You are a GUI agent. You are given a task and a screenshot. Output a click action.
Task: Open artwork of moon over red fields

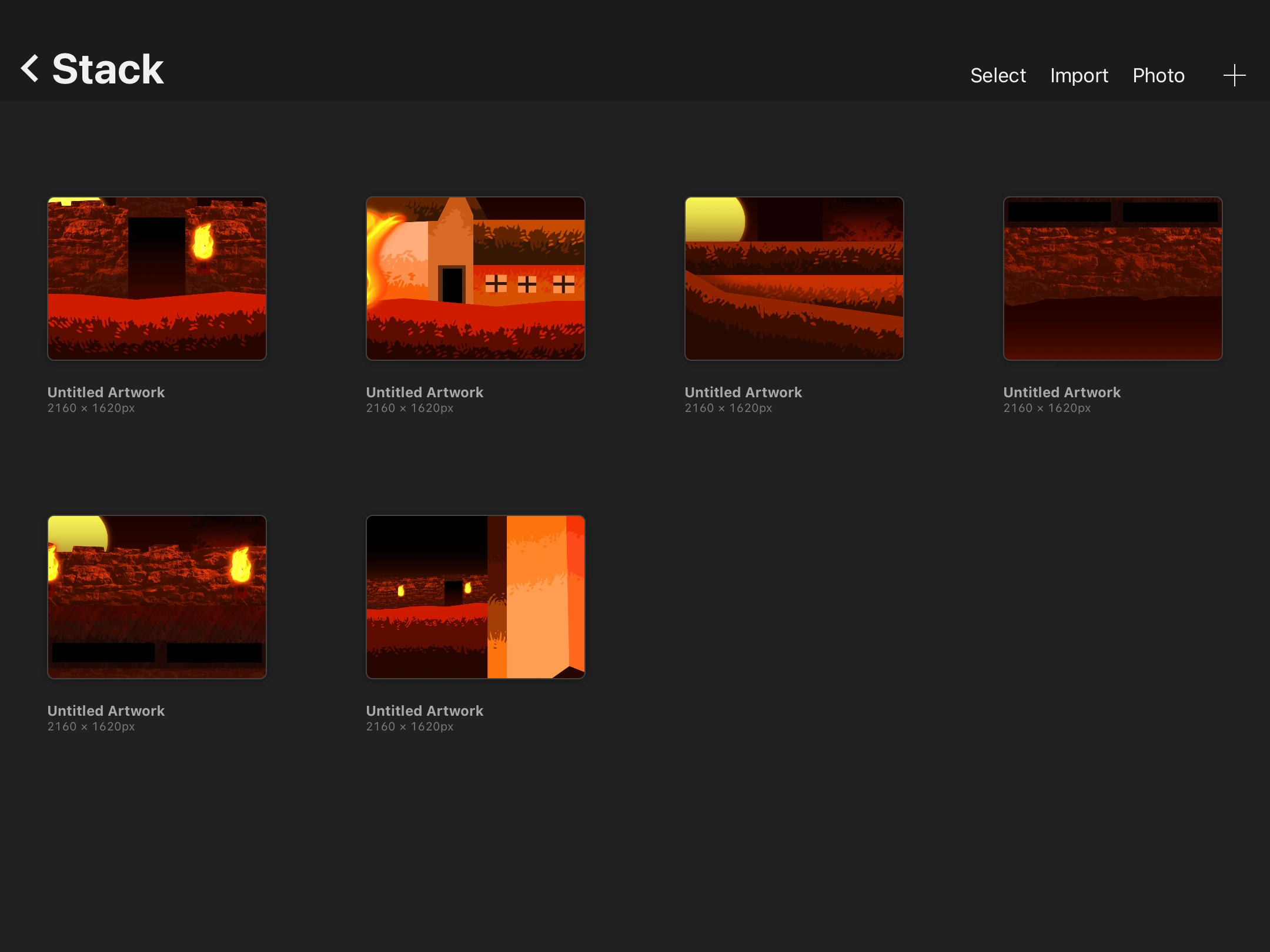(794, 279)
